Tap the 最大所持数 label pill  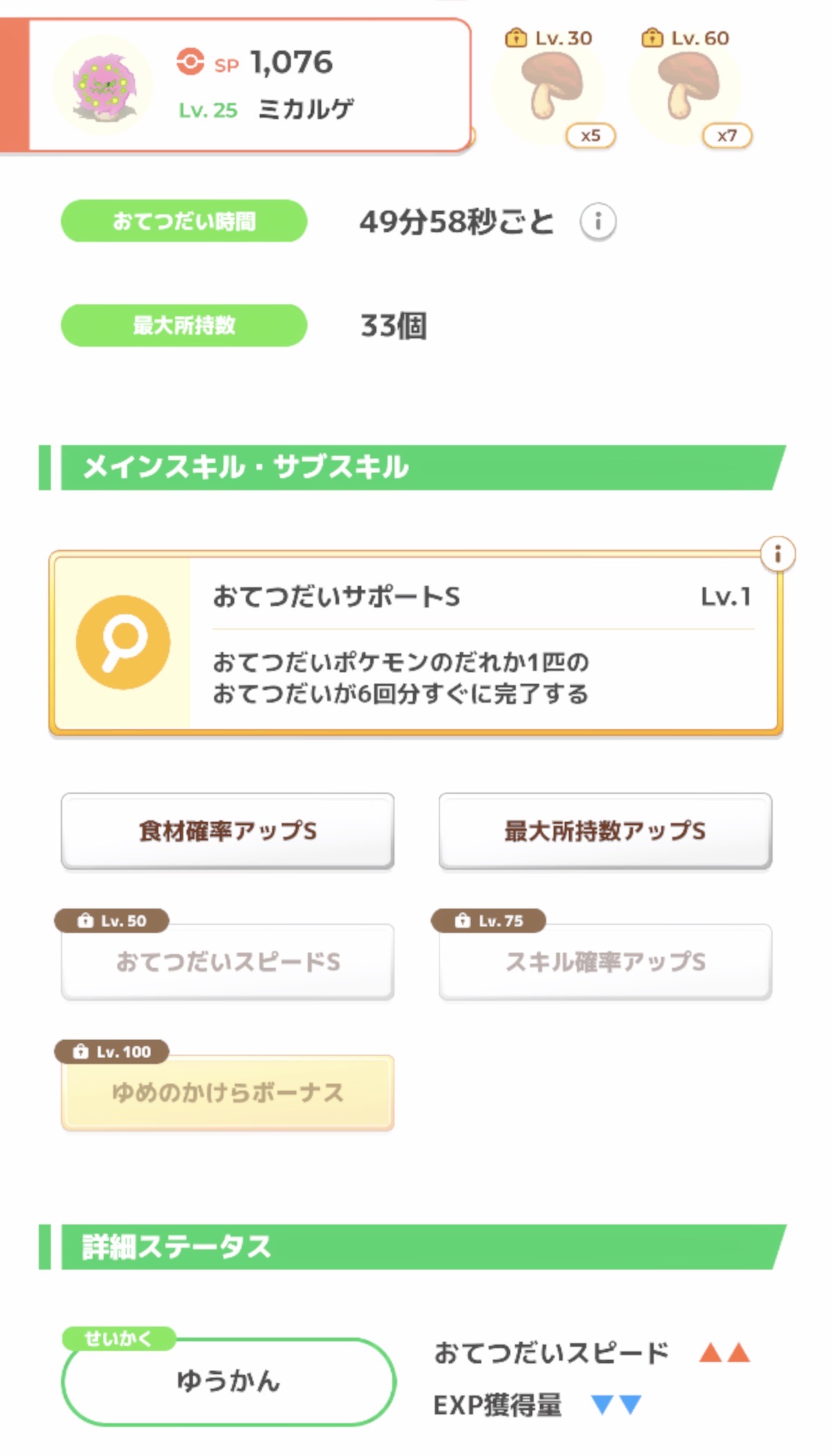(x=184, y=326)
